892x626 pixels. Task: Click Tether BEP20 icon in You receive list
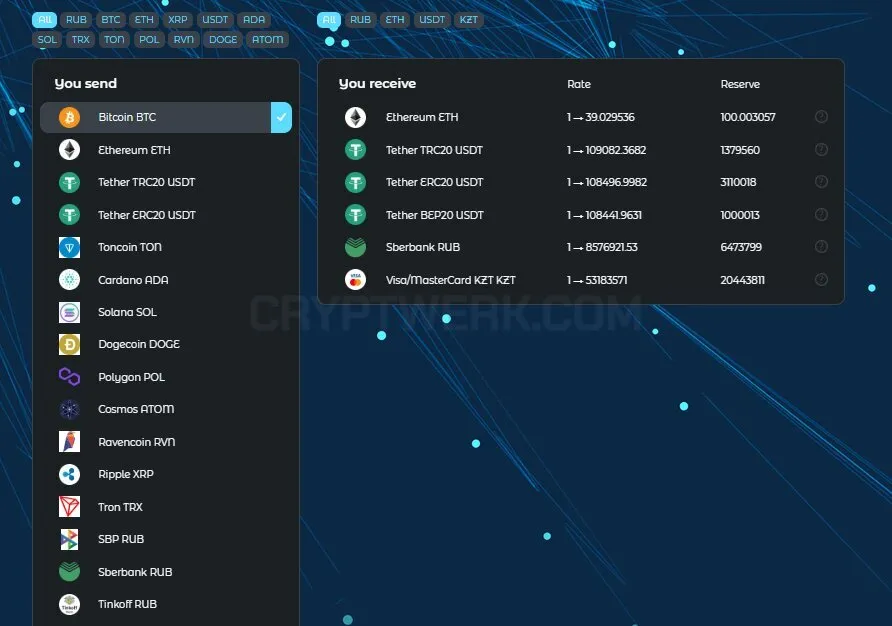coord(356,215)
